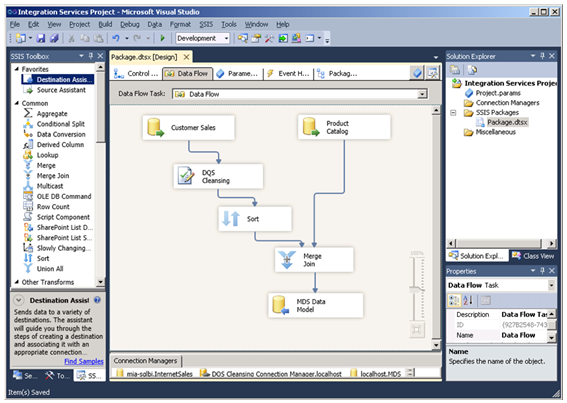The image size is (567, 403).
Task: Collapse Destination Assistant description chevron
Action: click(19, 300)
